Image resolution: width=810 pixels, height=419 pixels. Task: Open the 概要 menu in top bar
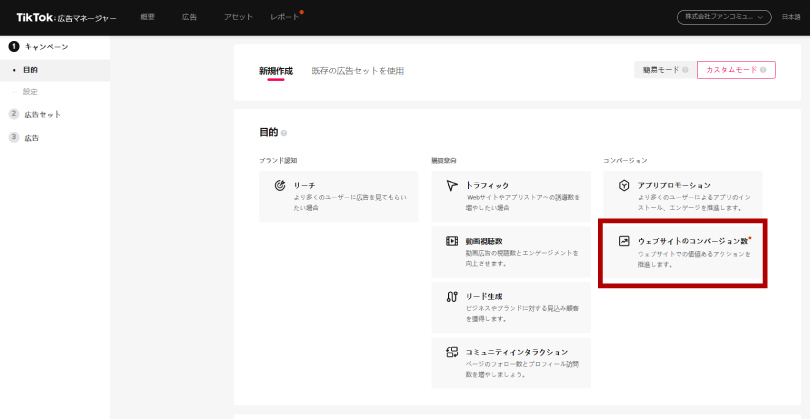tap(147, 17)
